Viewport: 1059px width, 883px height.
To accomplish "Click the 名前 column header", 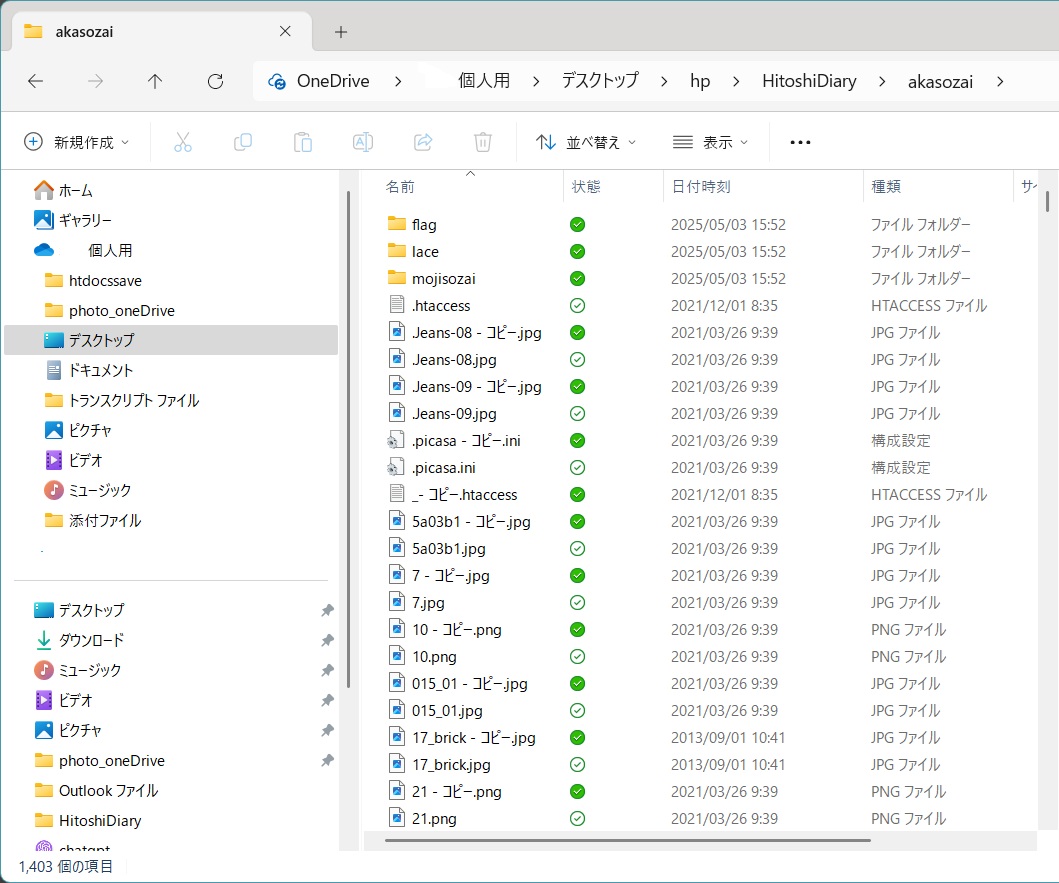I will [x=401, y=187].
